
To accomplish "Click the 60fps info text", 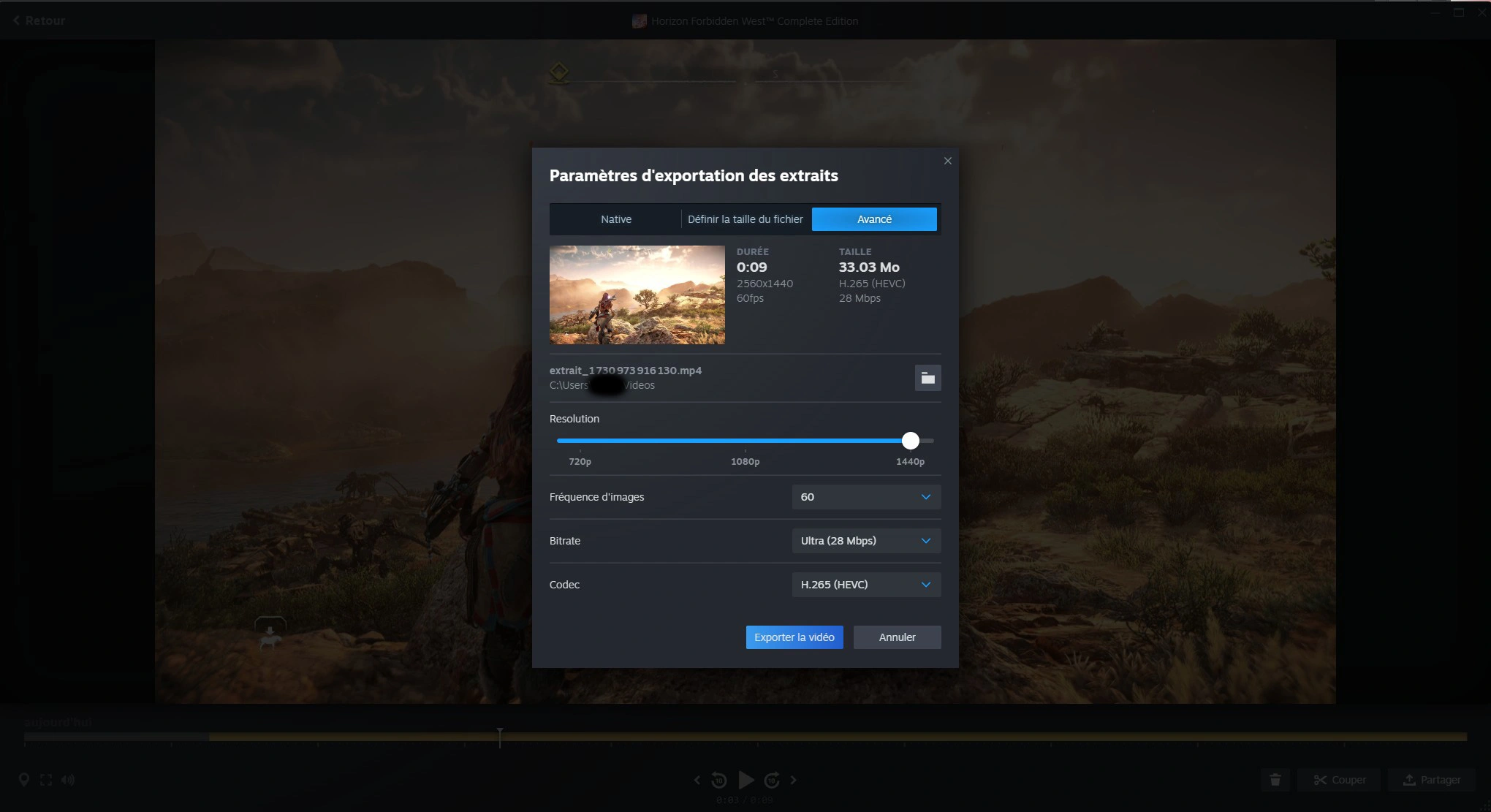I will pyautogui.click(x=750, y=298).
